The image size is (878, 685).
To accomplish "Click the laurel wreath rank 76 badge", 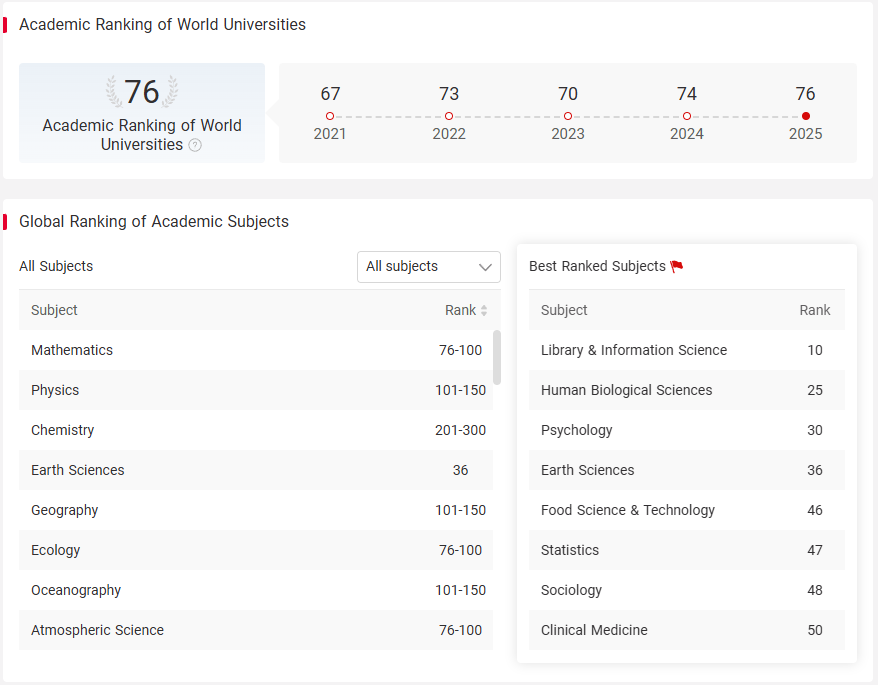I will 142,91.
